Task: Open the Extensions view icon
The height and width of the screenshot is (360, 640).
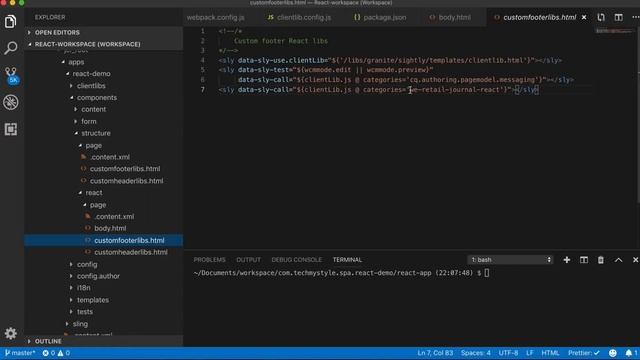Action: [11, 129]
